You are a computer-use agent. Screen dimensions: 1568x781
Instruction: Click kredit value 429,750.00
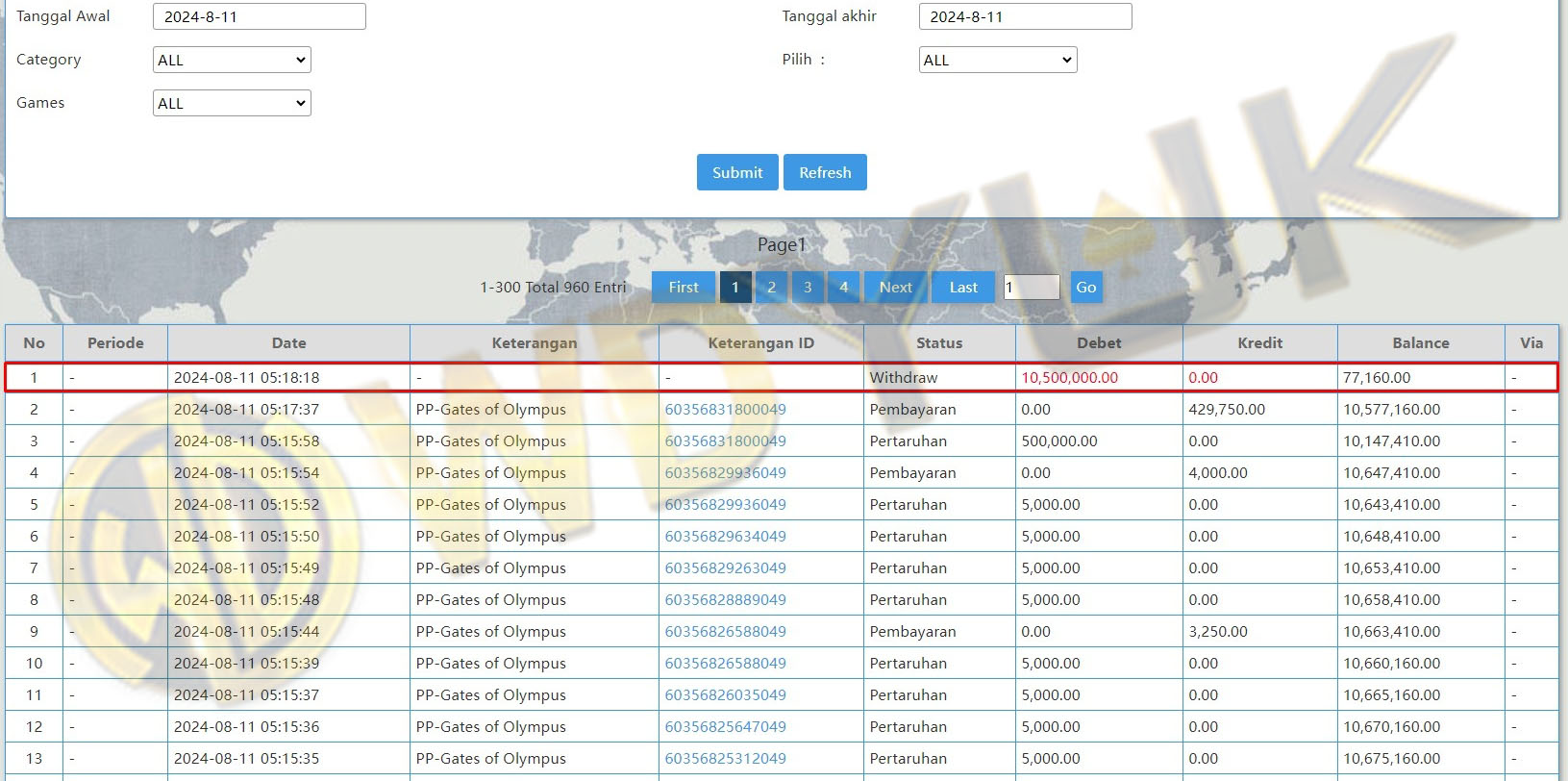coord(1227,409)
